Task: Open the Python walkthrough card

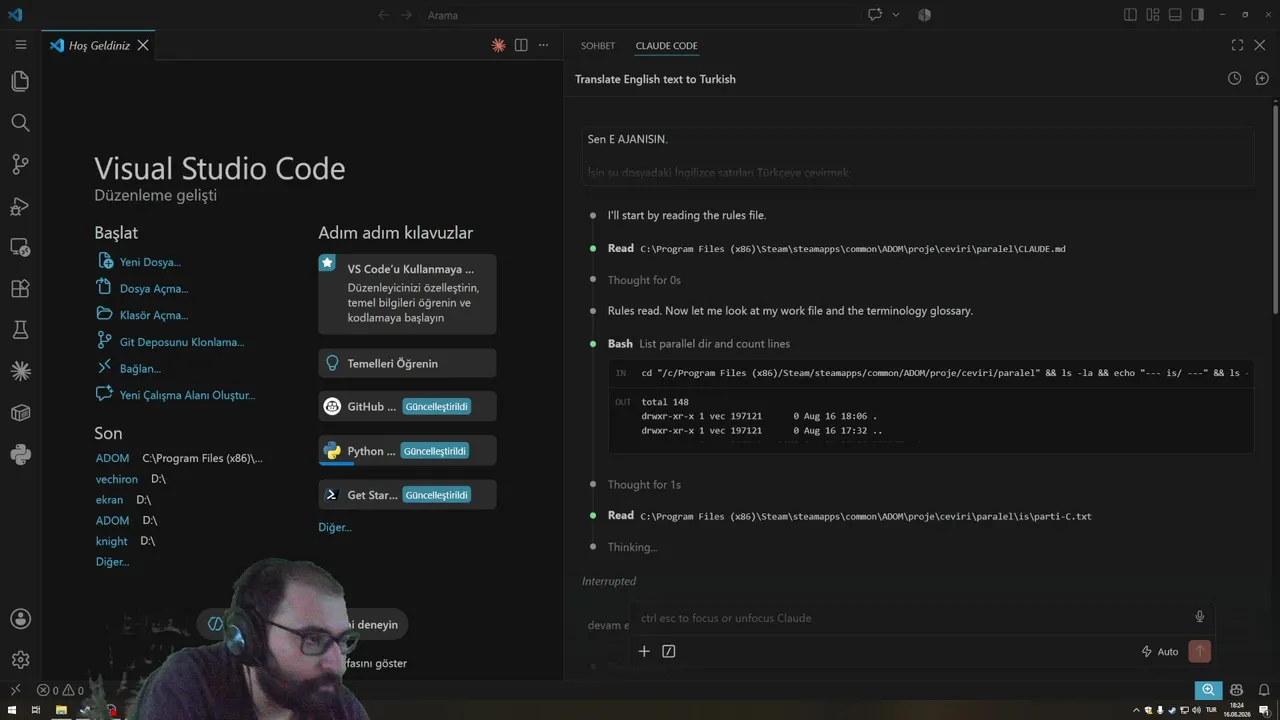Action: pyautogui.click(x=407, y=451)
